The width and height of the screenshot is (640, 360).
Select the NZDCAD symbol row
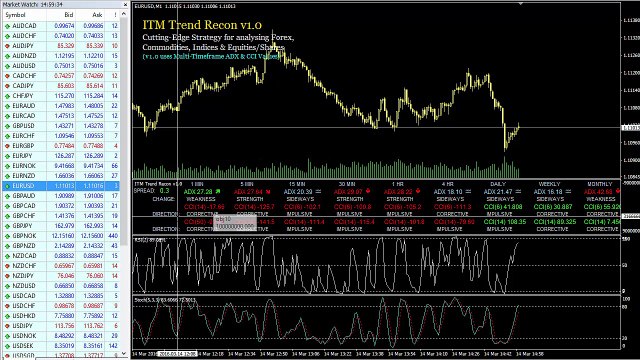pyautogui.click(x=61, y=256)
